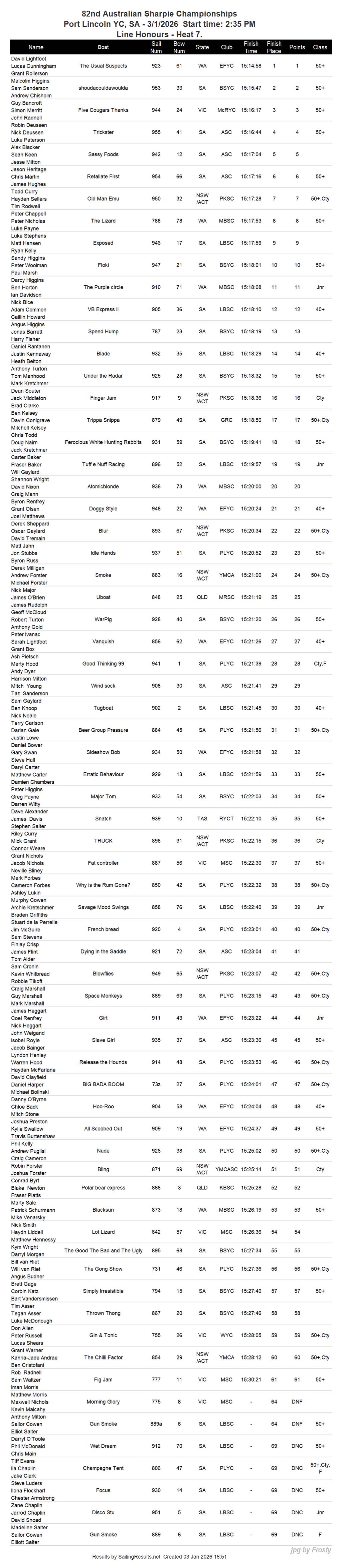Click the Finish Time column header
The width and height of the screenshot is (342, 1568).
point(251,47)
